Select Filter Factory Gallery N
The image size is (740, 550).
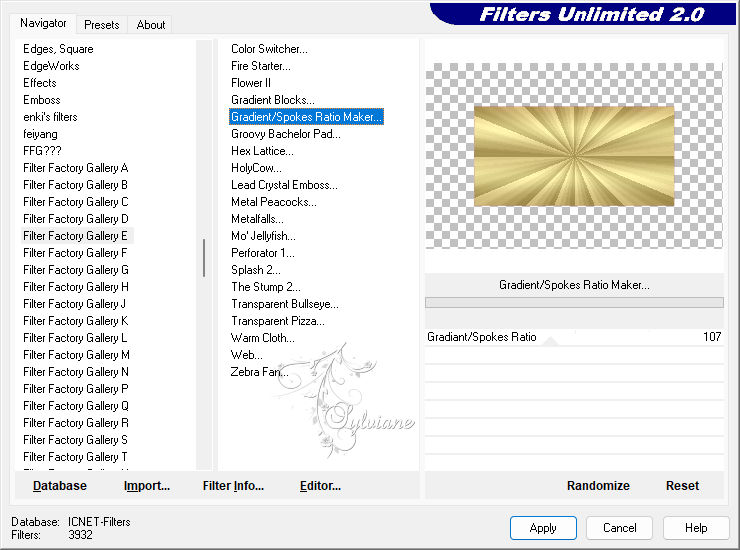pyautogui.click(x=76, y=372)
